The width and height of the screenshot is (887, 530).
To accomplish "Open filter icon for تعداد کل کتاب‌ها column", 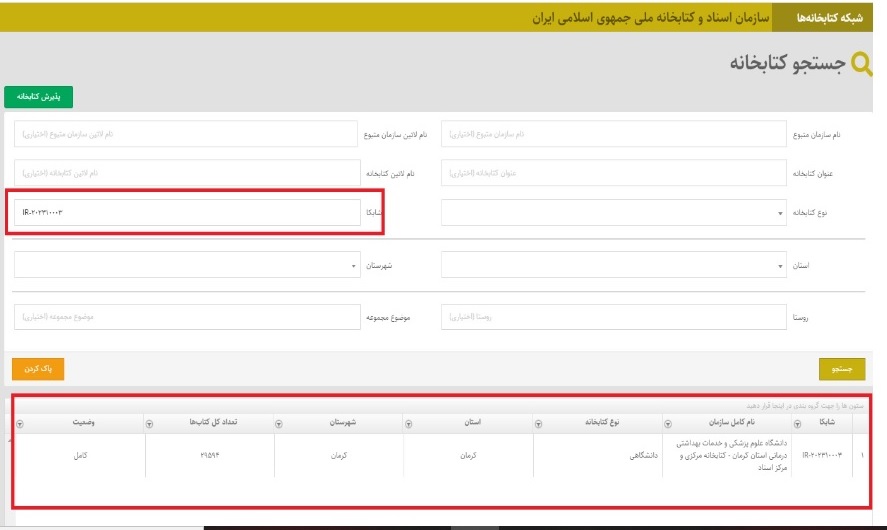I will [x=150, y=423].
